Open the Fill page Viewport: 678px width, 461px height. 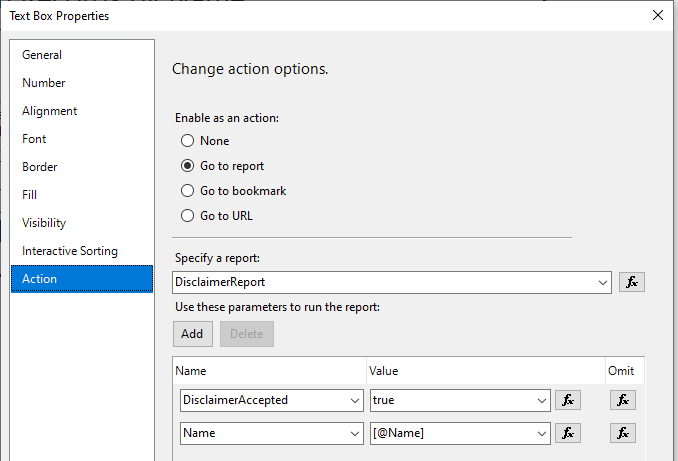(x=82, y=195)
